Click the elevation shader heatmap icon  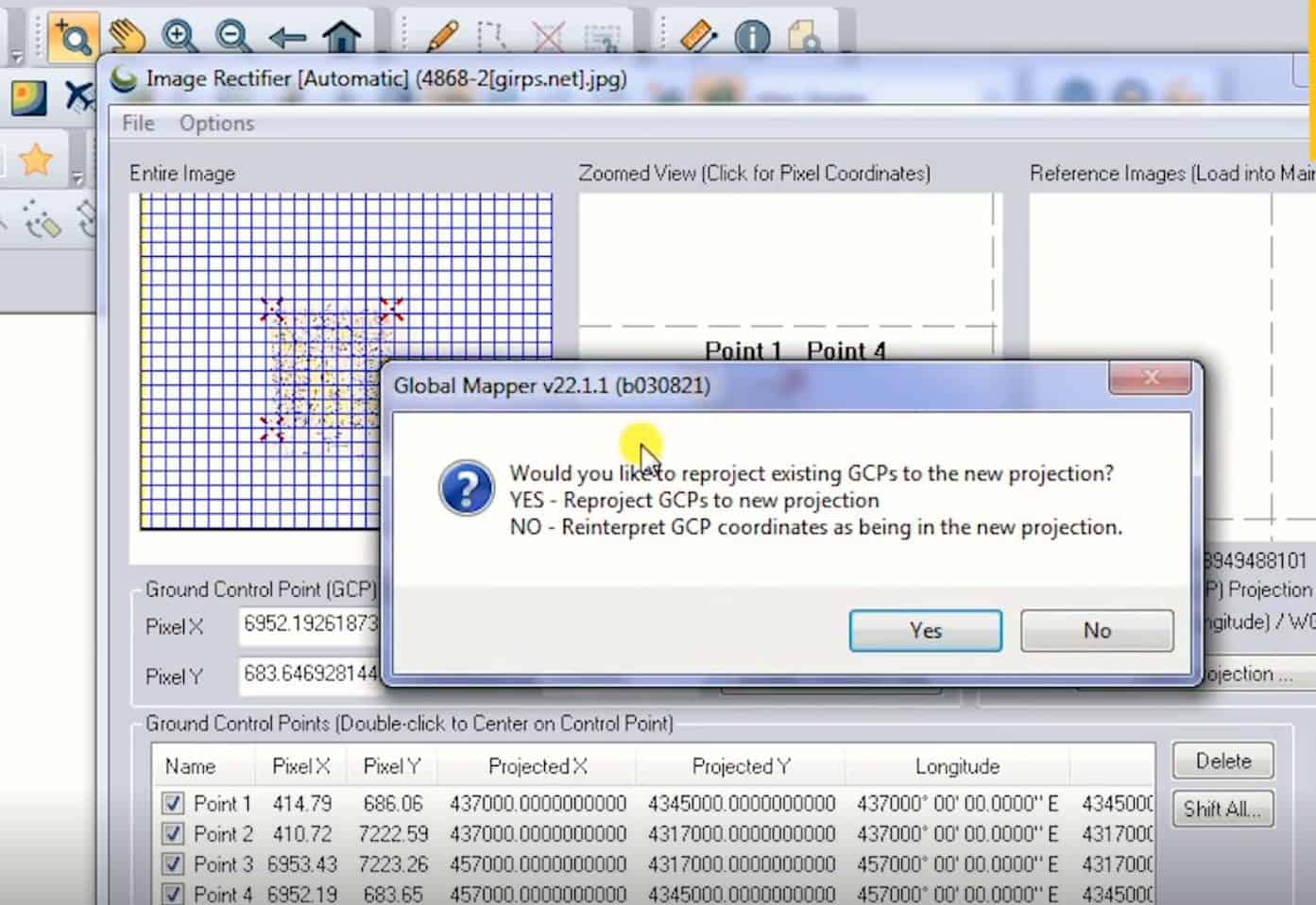tap(28, 98)
